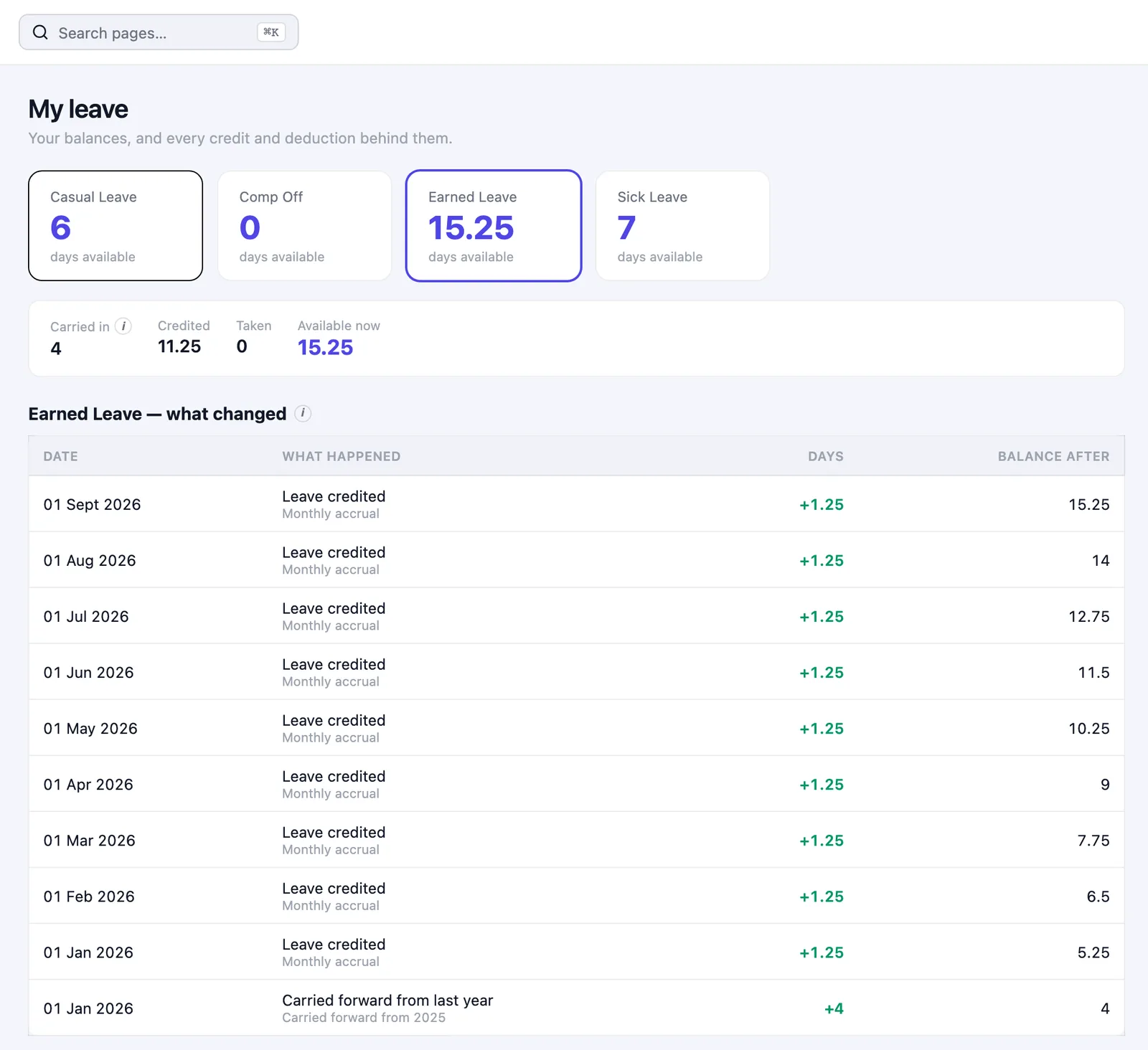Click balance after value 14
Image resolution: width=1148 pixels, height=1050 pixels.
(1101, 560)
